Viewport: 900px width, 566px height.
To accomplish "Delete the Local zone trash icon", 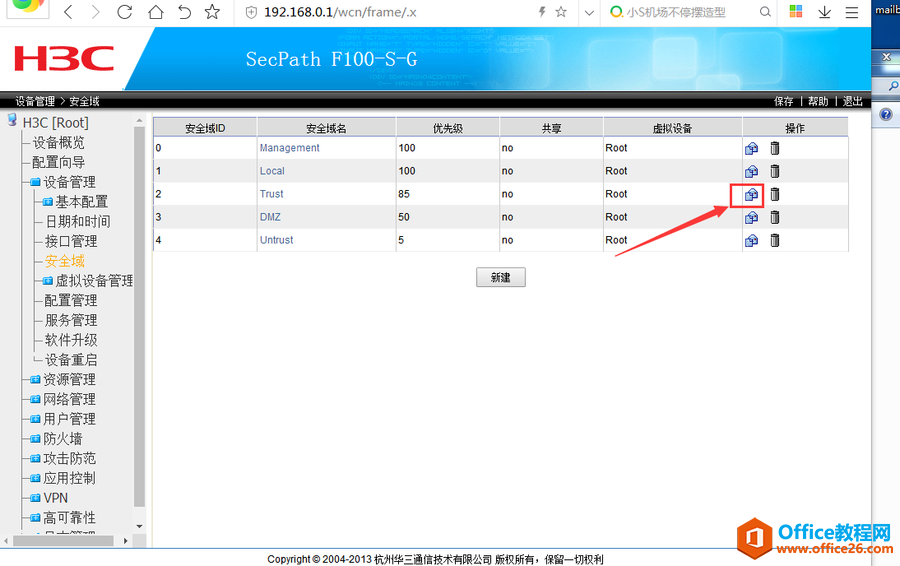I will pos(775,171).
